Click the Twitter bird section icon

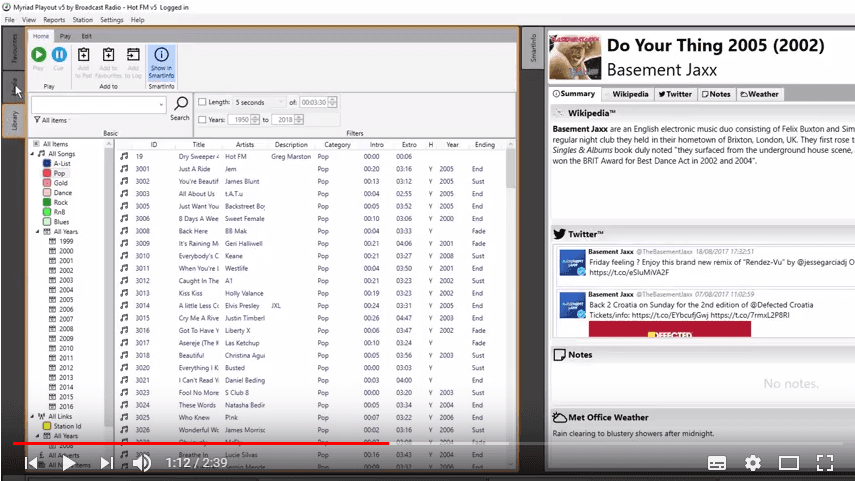tap(559, 234)
